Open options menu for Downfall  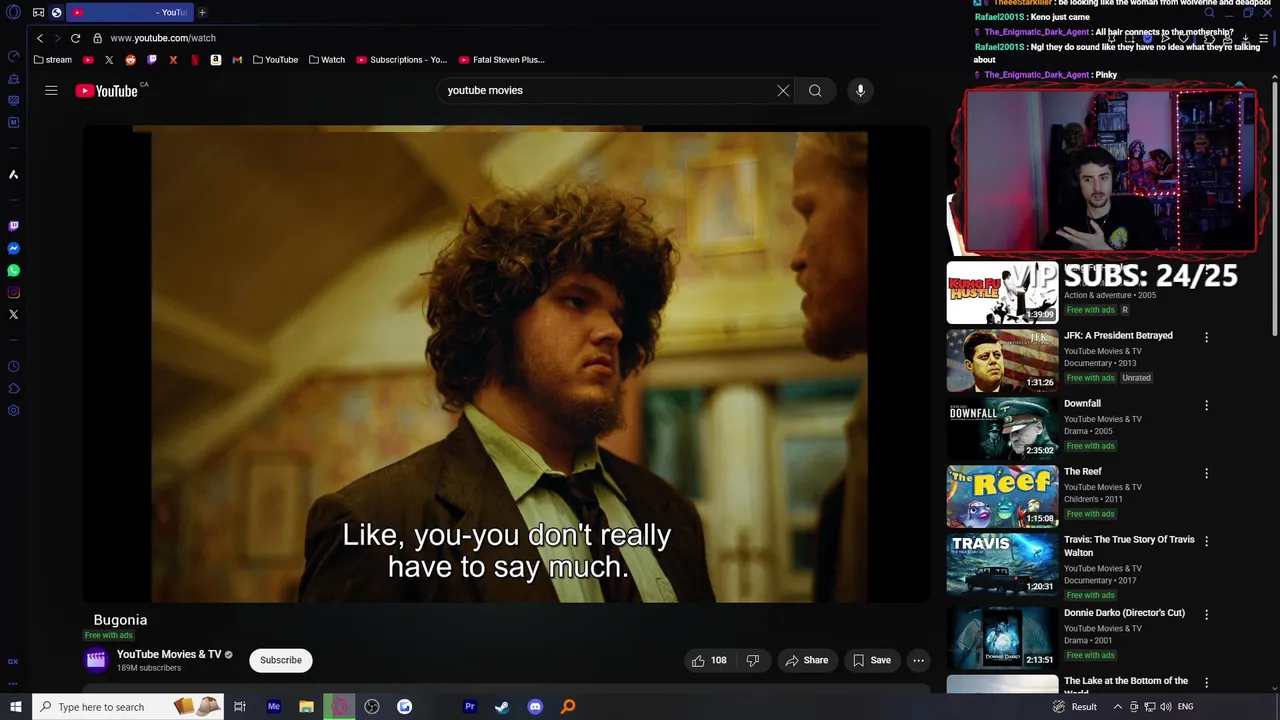[x=1206, y=406]
